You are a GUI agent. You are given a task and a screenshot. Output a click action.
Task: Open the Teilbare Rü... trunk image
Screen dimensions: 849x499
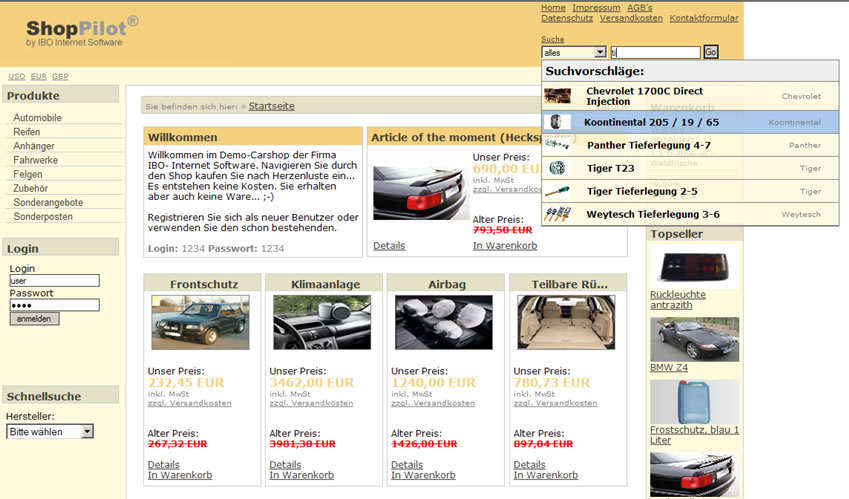point(566,322)
